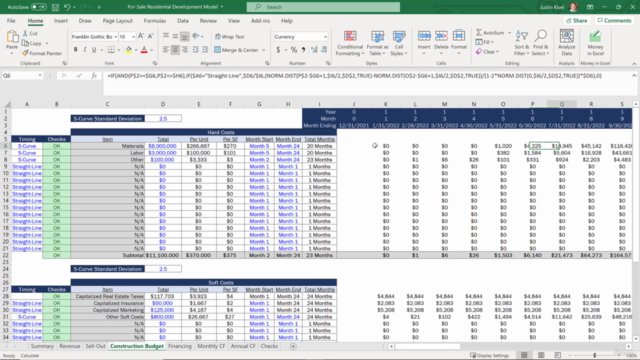640x360 pixels.
Task: Open the font size dropdown
Action: (133, 37)
